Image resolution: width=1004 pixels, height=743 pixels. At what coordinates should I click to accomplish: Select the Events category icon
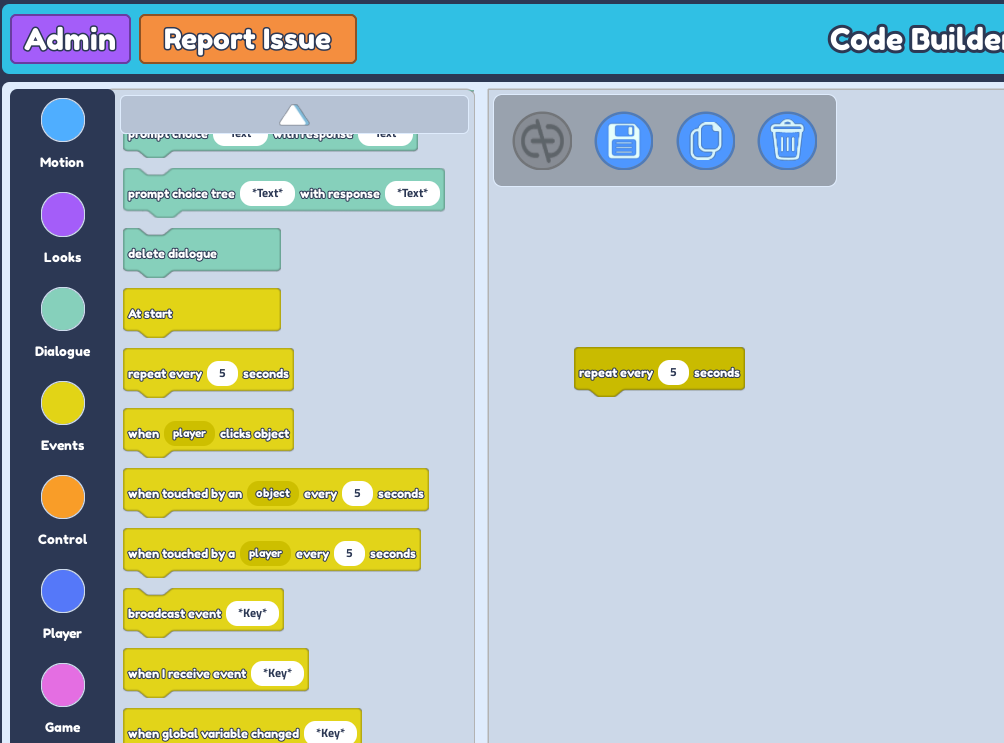(62, 403)
